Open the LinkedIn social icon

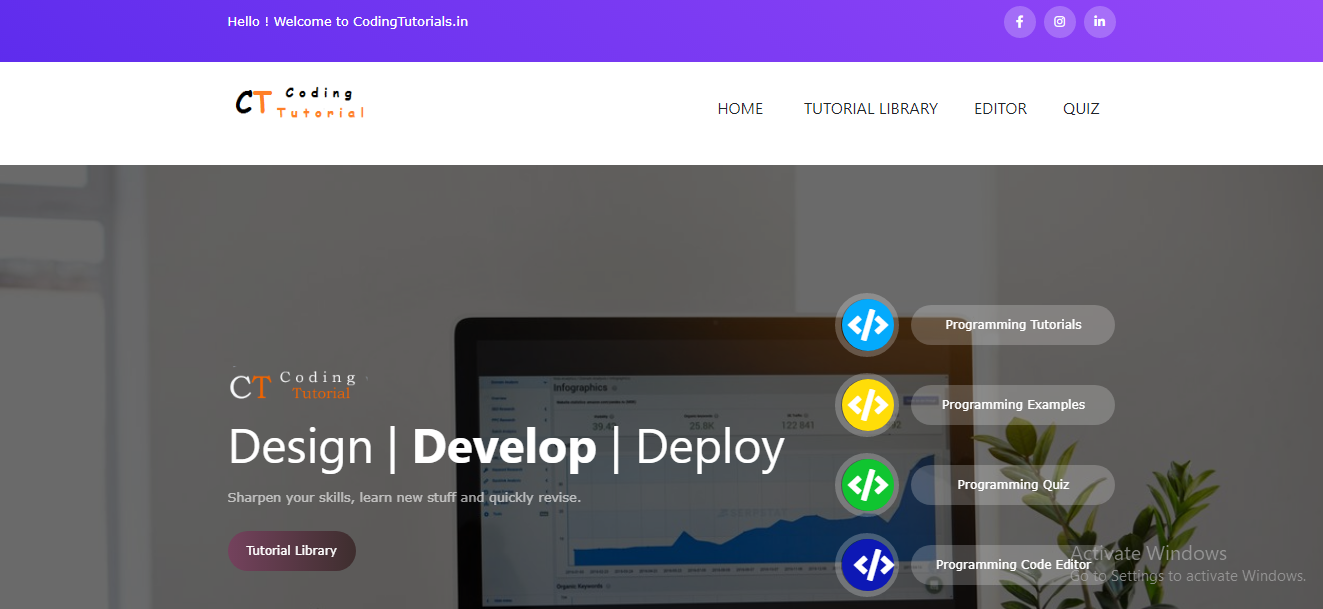1099,22
